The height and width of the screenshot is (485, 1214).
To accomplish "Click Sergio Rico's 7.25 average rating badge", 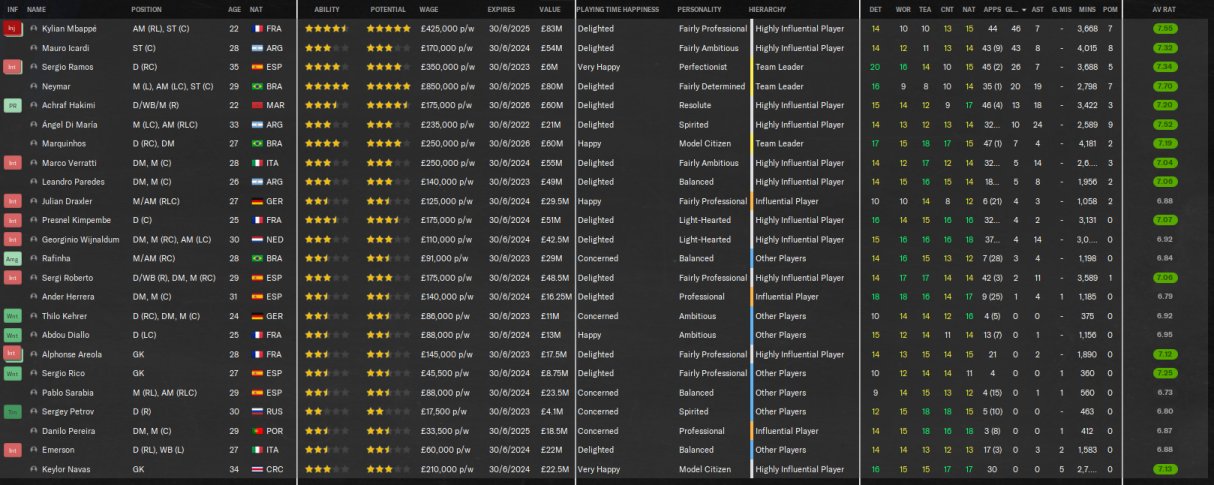I will click(x=1164, y=373).
